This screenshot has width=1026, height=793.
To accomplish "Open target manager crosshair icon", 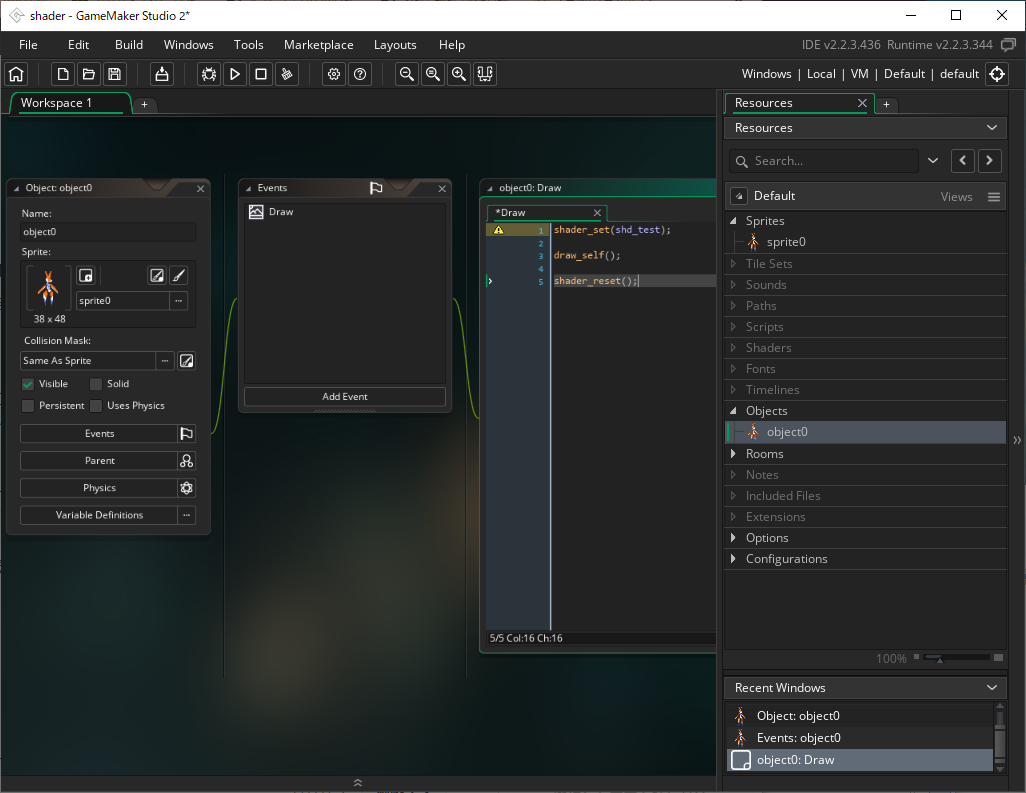I will 997,74.
